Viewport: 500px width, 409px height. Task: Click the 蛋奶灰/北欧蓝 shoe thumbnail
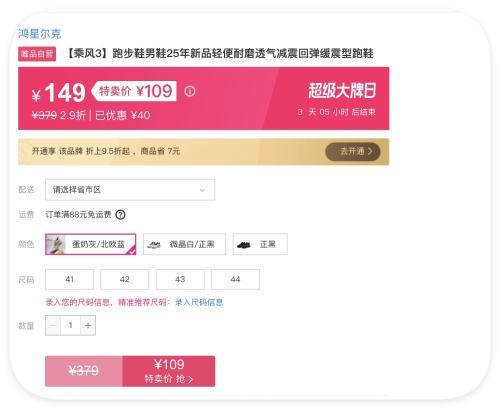(56, 244)
